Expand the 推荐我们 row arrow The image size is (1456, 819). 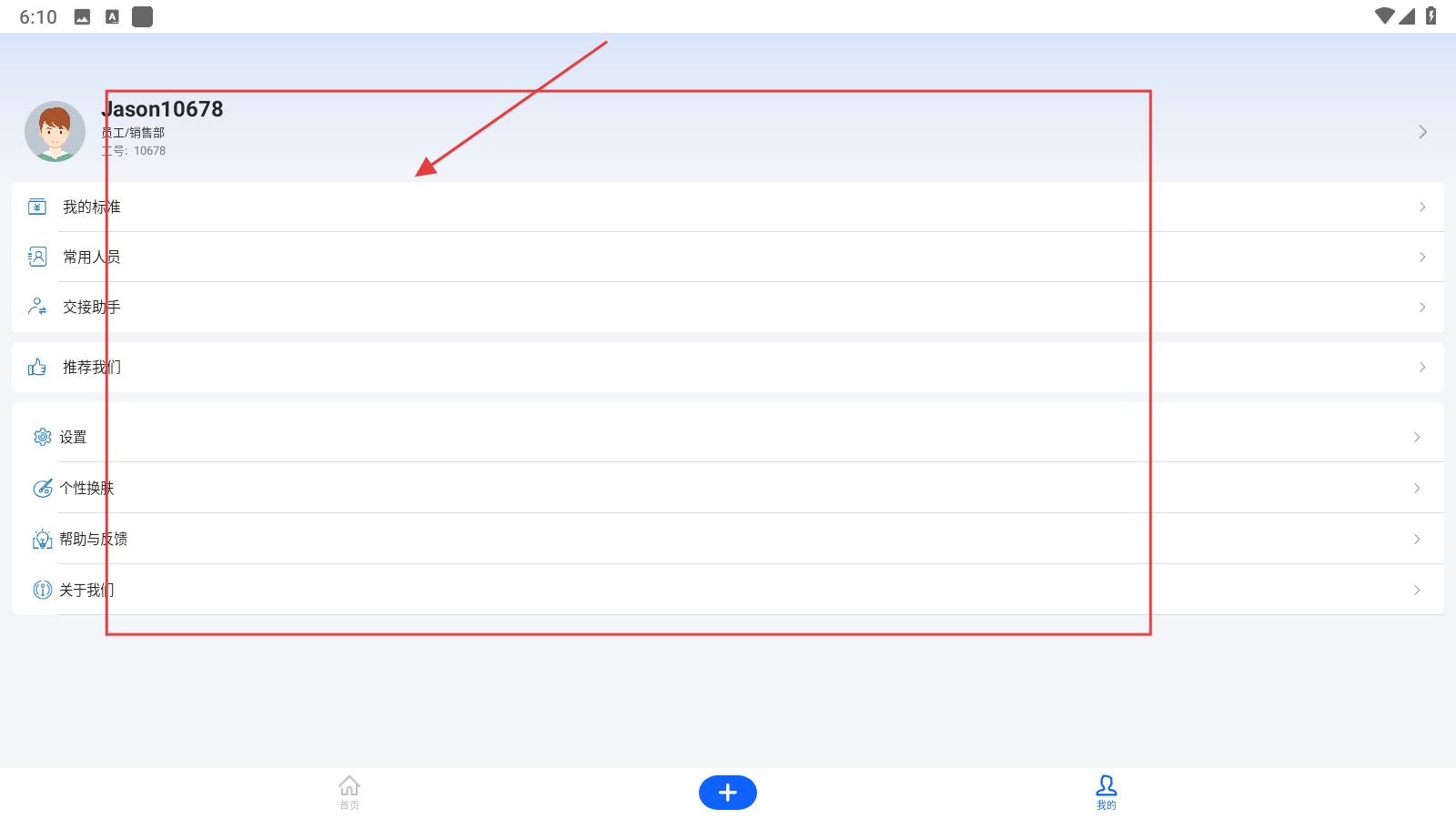tap(1422, 368)
